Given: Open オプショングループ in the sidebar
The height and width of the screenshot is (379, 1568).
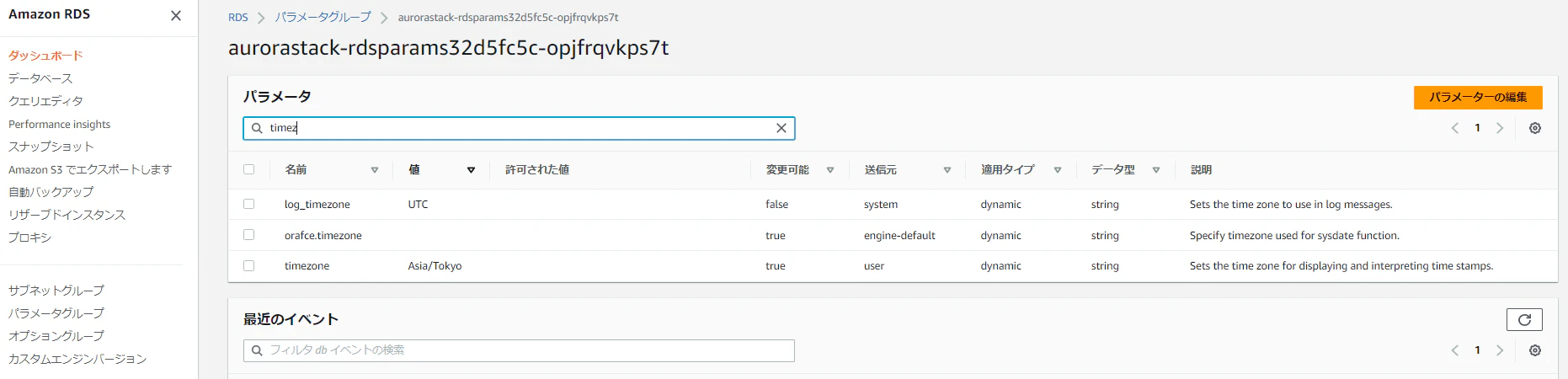Looking at the screenshot, I should [56, 336].
